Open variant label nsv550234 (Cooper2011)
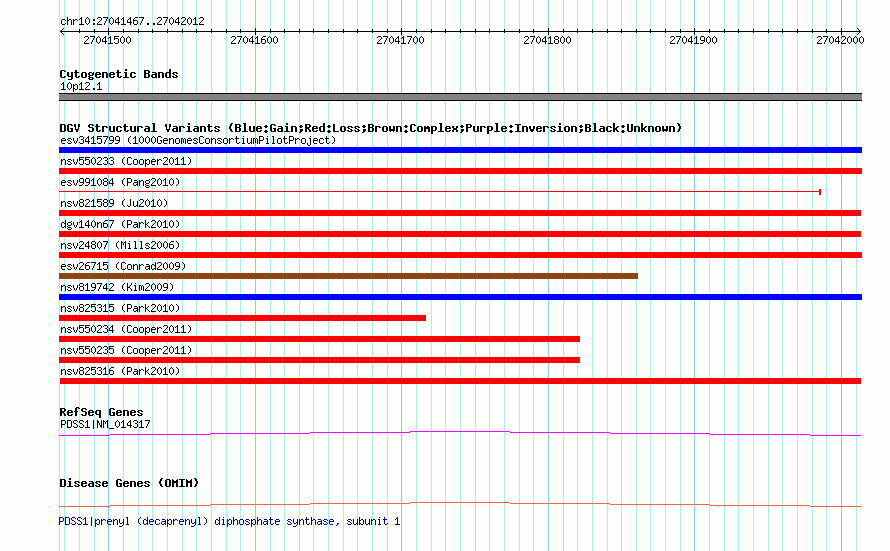This screenshot has height=551, width=890. tap(126, 329)
